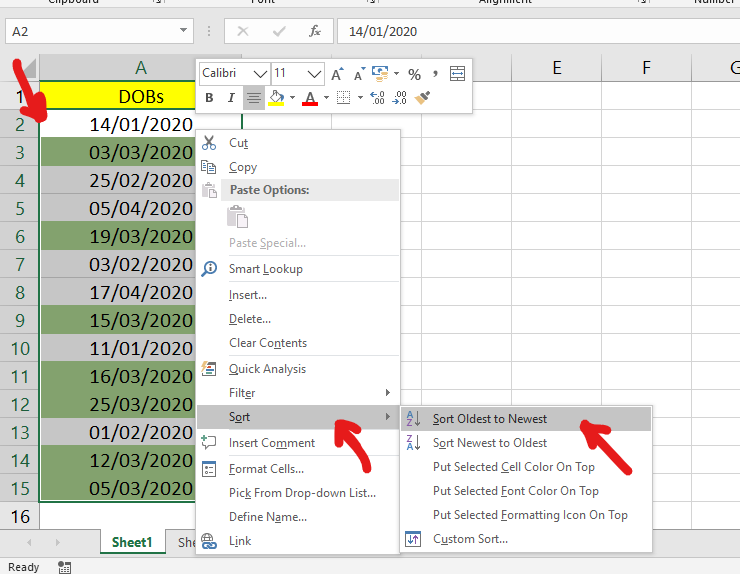
Task: Click the Smart Lookup magnifier icon
Action: (x=209, y=269)
